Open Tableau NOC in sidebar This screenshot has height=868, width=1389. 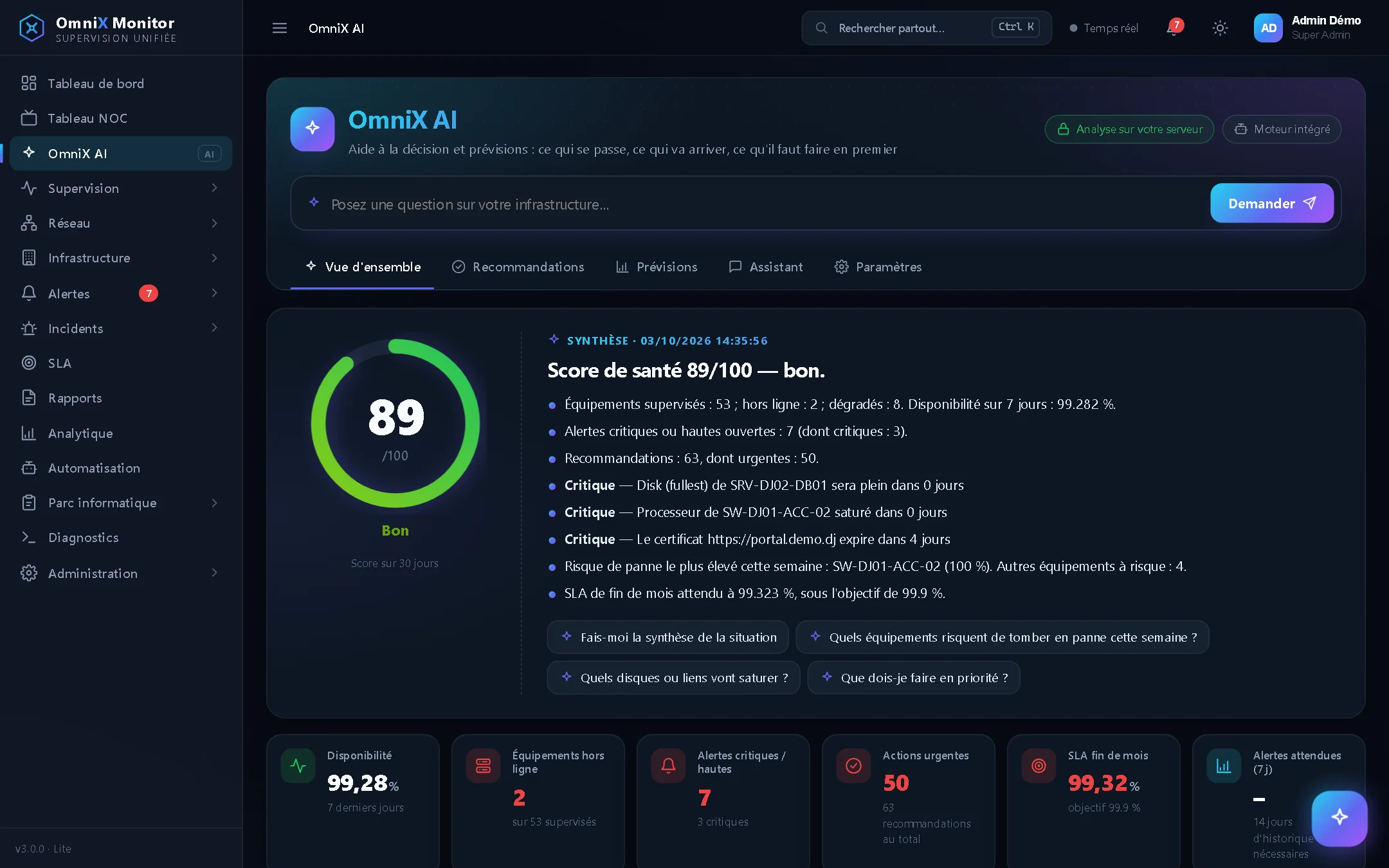pyautogui.click(x=121, y=118)
